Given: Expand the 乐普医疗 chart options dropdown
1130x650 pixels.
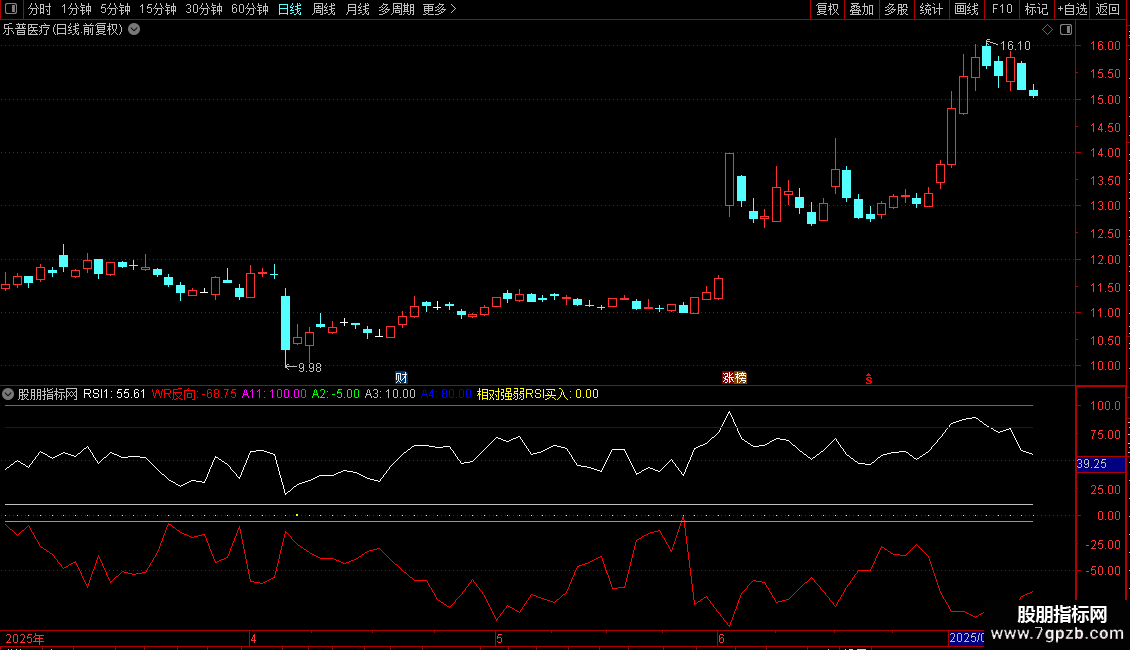Looking at the screenshot, I should tap(134, 30).
